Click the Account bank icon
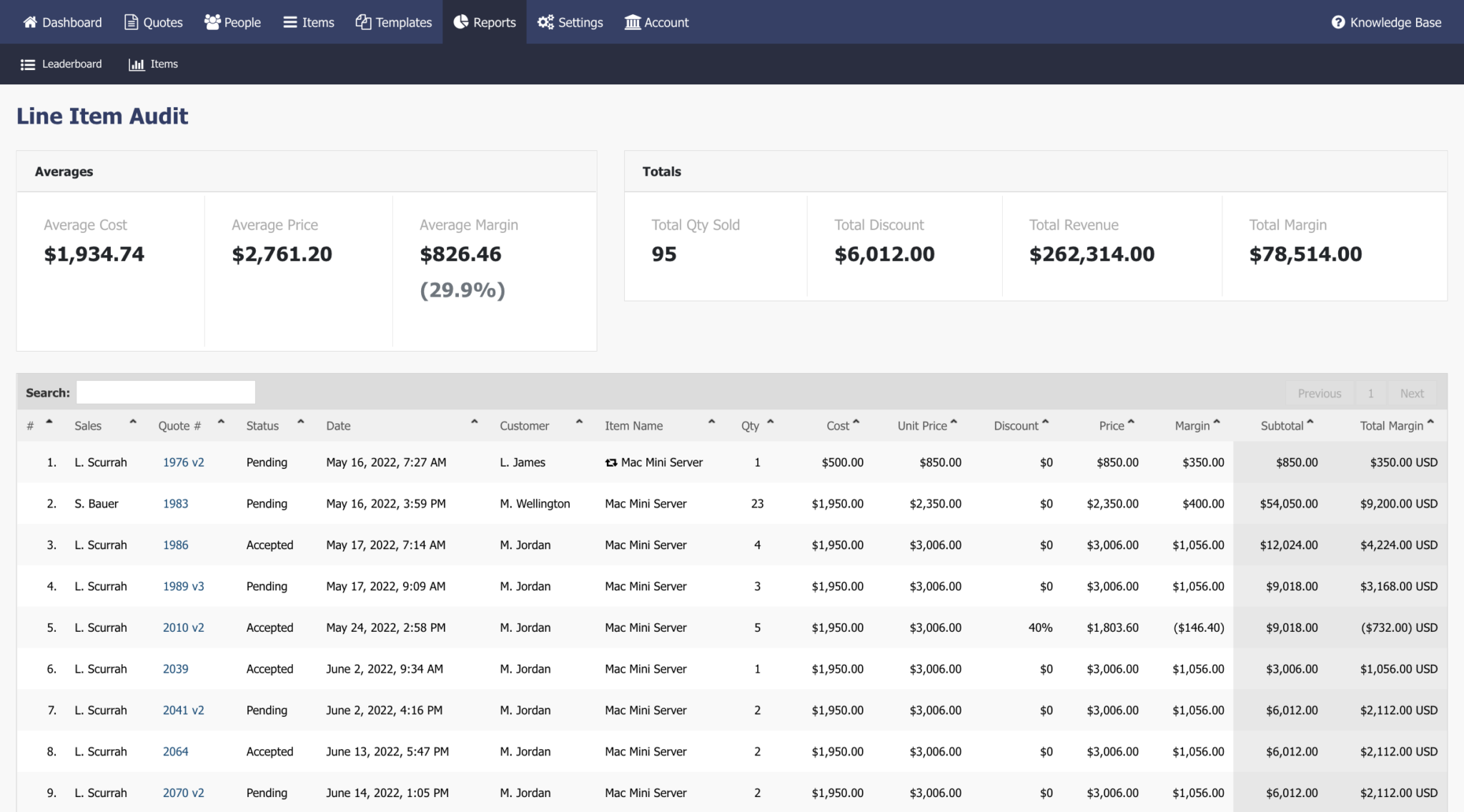The image size is (1464, 812). 632,22
